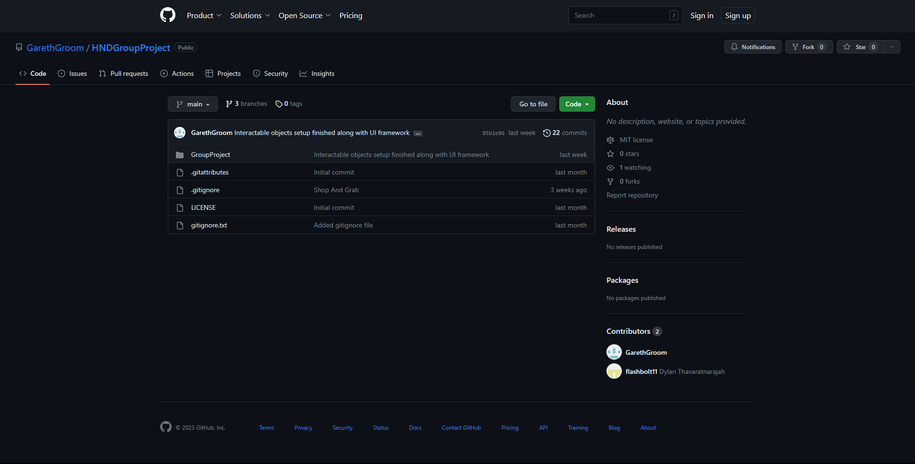Screen dimensions: 915x464
Task: Click the footer GitHub logo
Action: click(166, 427)
